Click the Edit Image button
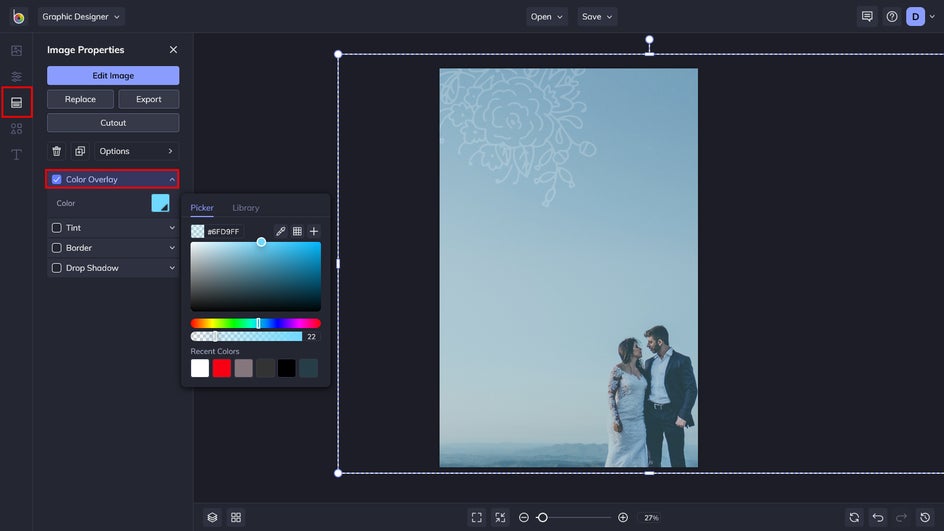 point(113,76)
